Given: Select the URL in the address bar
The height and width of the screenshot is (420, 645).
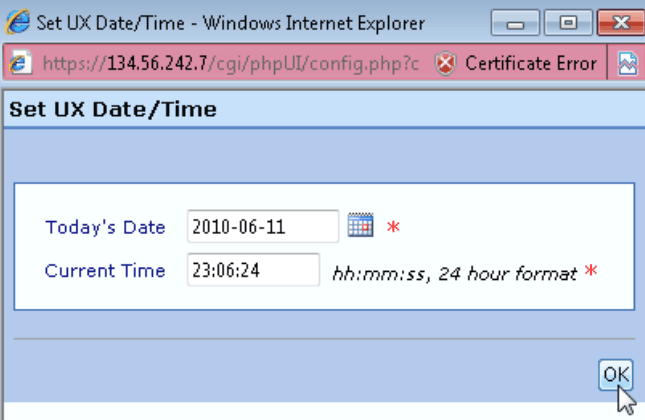Looking at the screenshot, I should [230, 64].
